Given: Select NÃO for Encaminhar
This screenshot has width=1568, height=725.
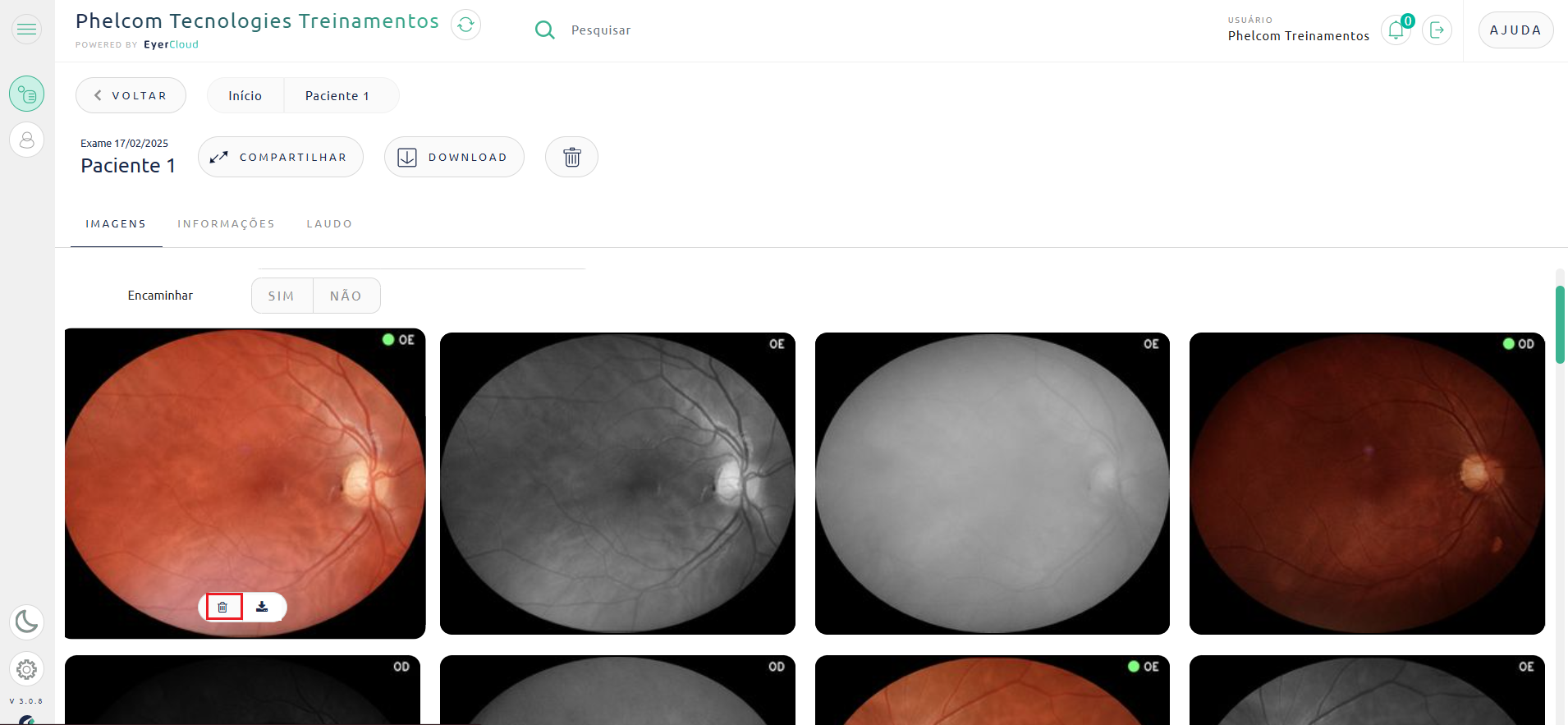Looking at the screenshot, I should (346, 296).
